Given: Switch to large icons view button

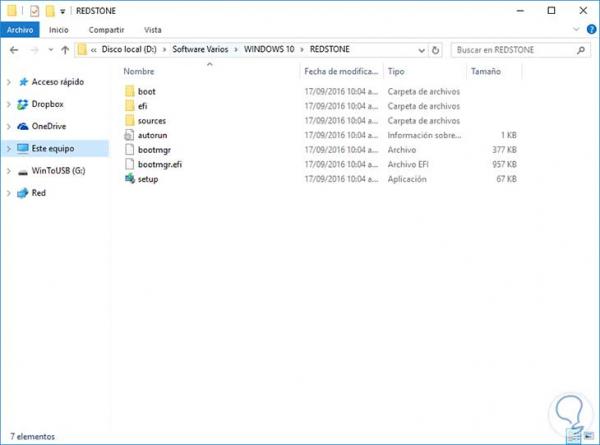Looking at the screenshot, I should [x=589, y=436].
